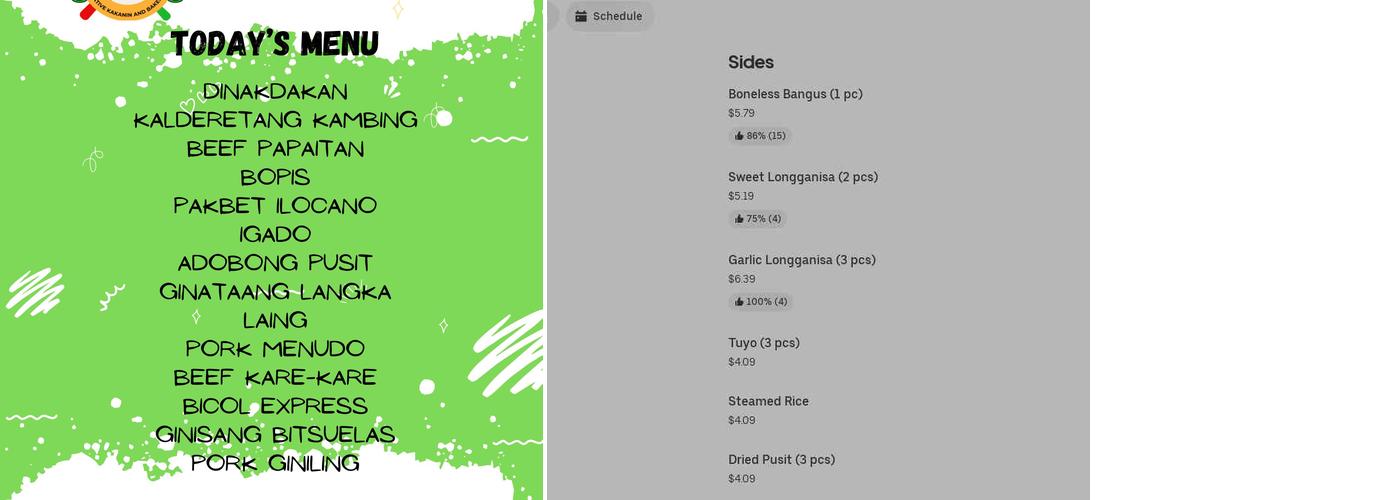Open Dried Pusit (3 pcs) item

(781, 460)
